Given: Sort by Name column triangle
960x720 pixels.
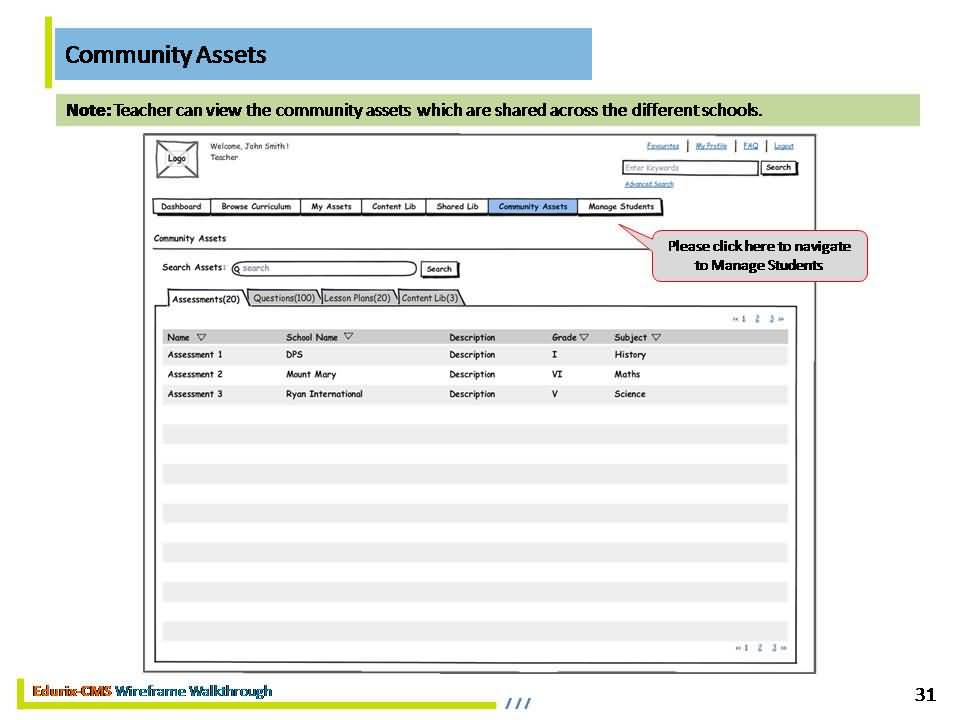Looking at the screenshot, I should tap(201, 337).
